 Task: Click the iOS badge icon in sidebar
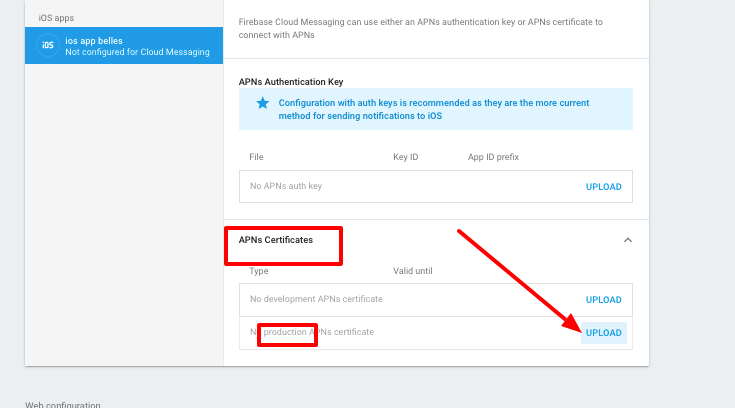[x=48, y=45]
